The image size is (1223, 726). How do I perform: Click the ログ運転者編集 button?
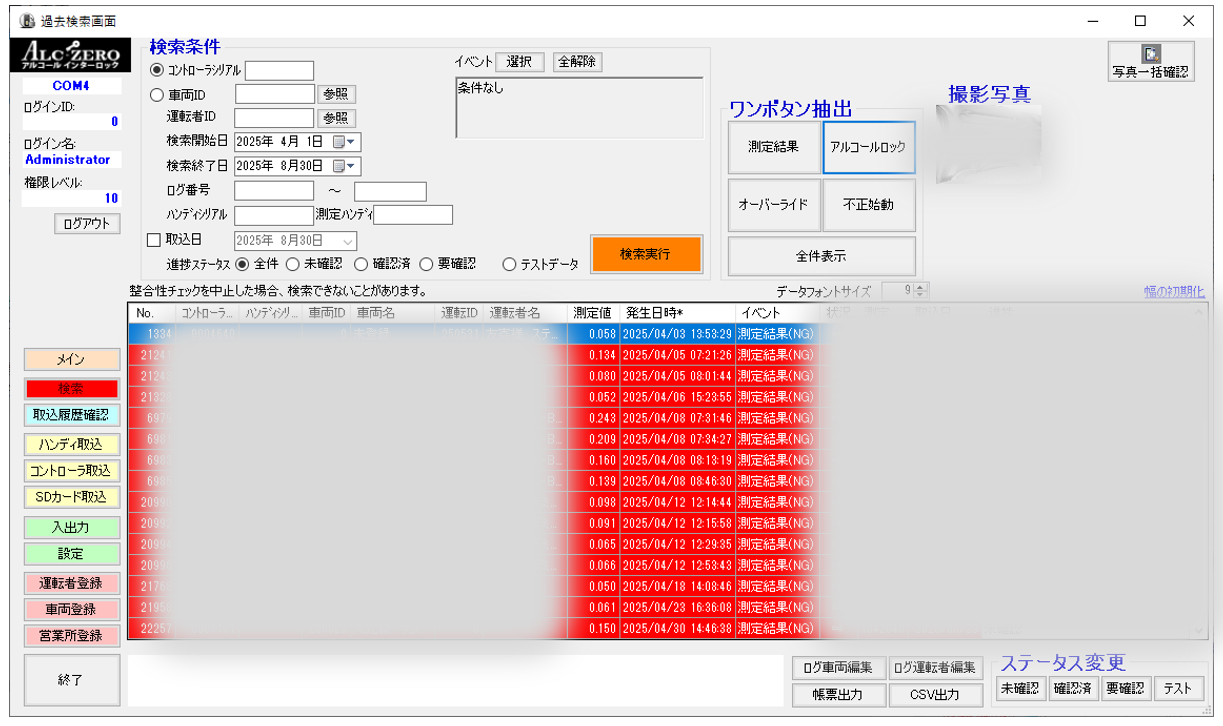coord(936,668)
